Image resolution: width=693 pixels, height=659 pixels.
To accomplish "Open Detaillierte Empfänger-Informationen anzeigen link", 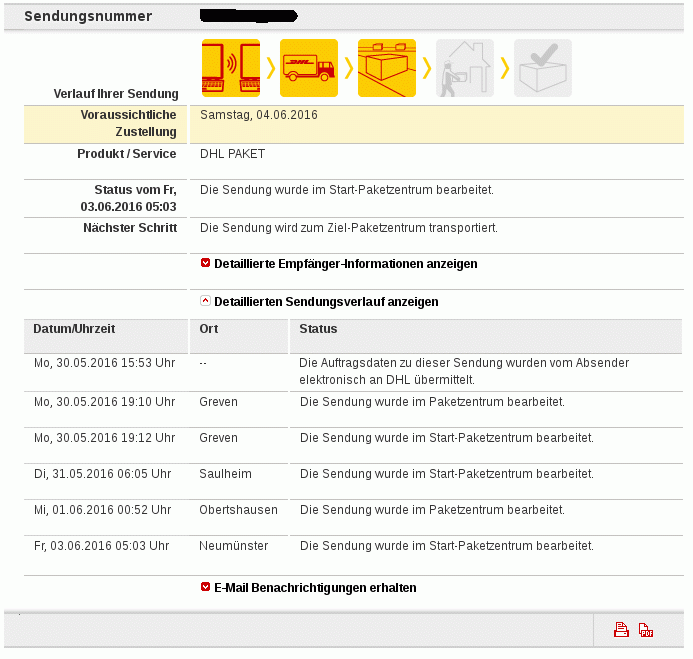I will [346, 264].
